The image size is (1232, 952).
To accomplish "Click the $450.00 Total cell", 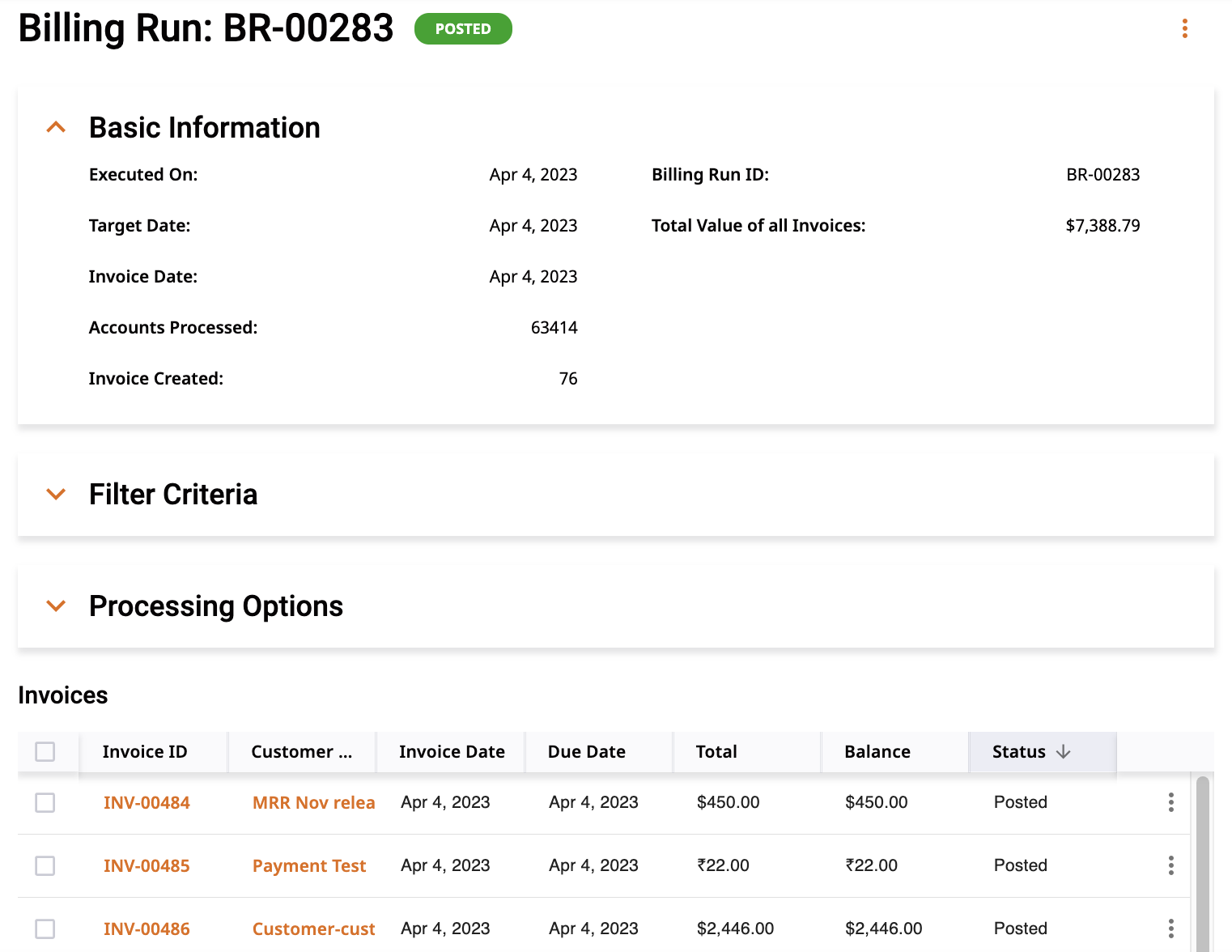I will pos(729,802).
